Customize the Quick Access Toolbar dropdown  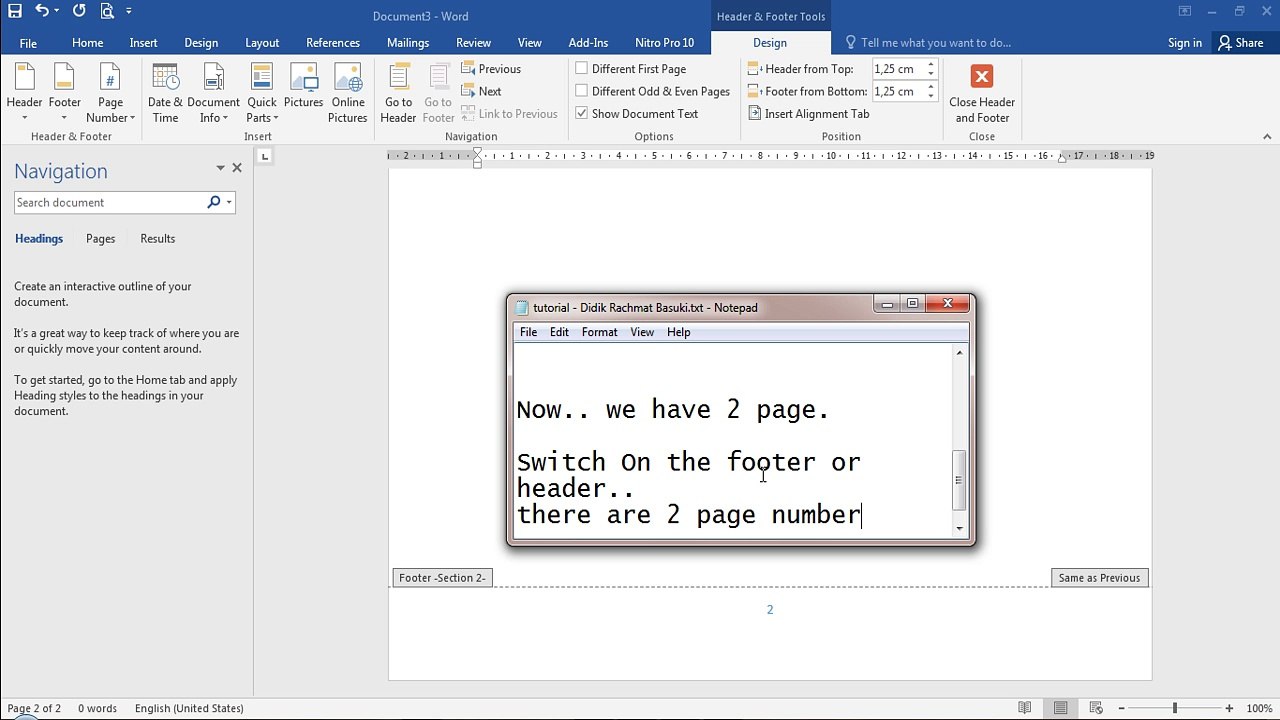129,11
